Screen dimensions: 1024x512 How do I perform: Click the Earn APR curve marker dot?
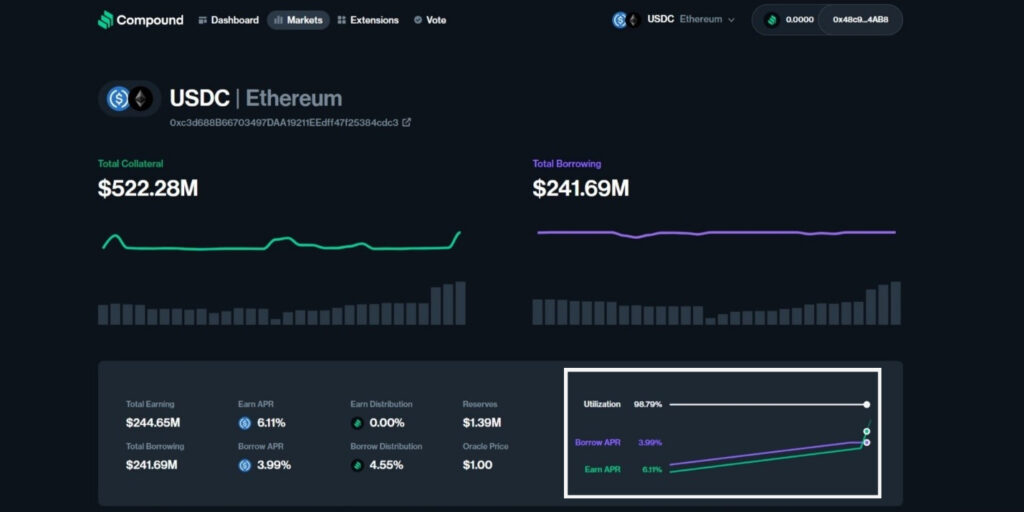[x=867, y=431]
